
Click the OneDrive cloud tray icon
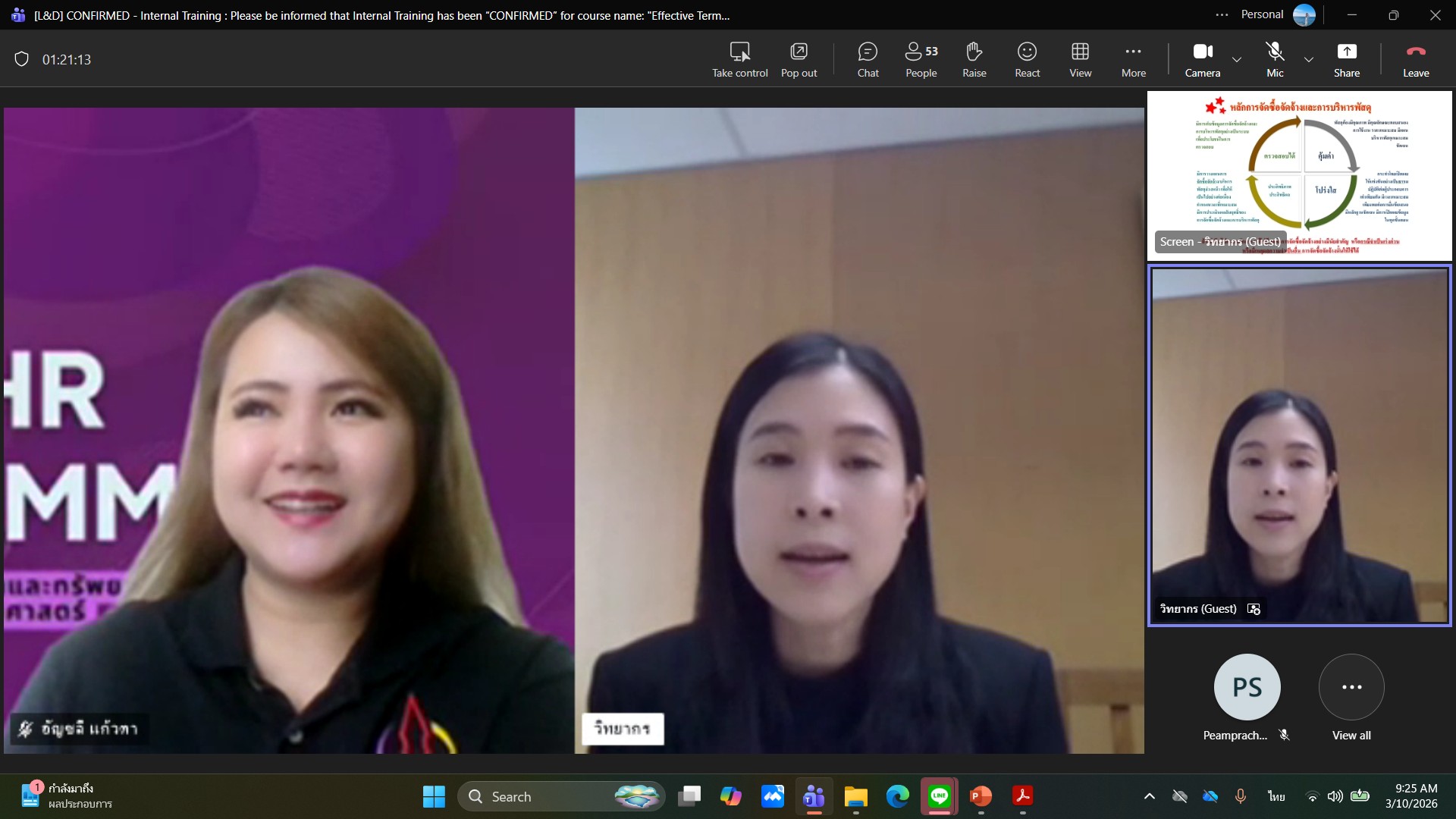pos(1210,796)
